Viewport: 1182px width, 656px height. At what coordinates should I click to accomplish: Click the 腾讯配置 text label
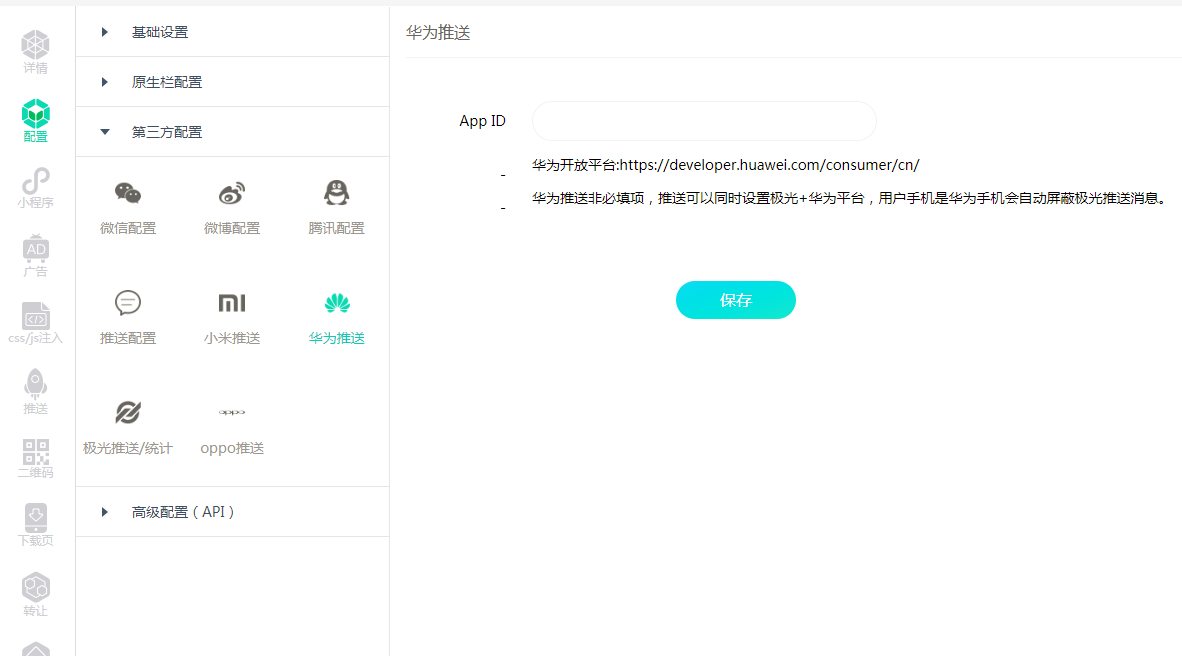coord(336,228)
